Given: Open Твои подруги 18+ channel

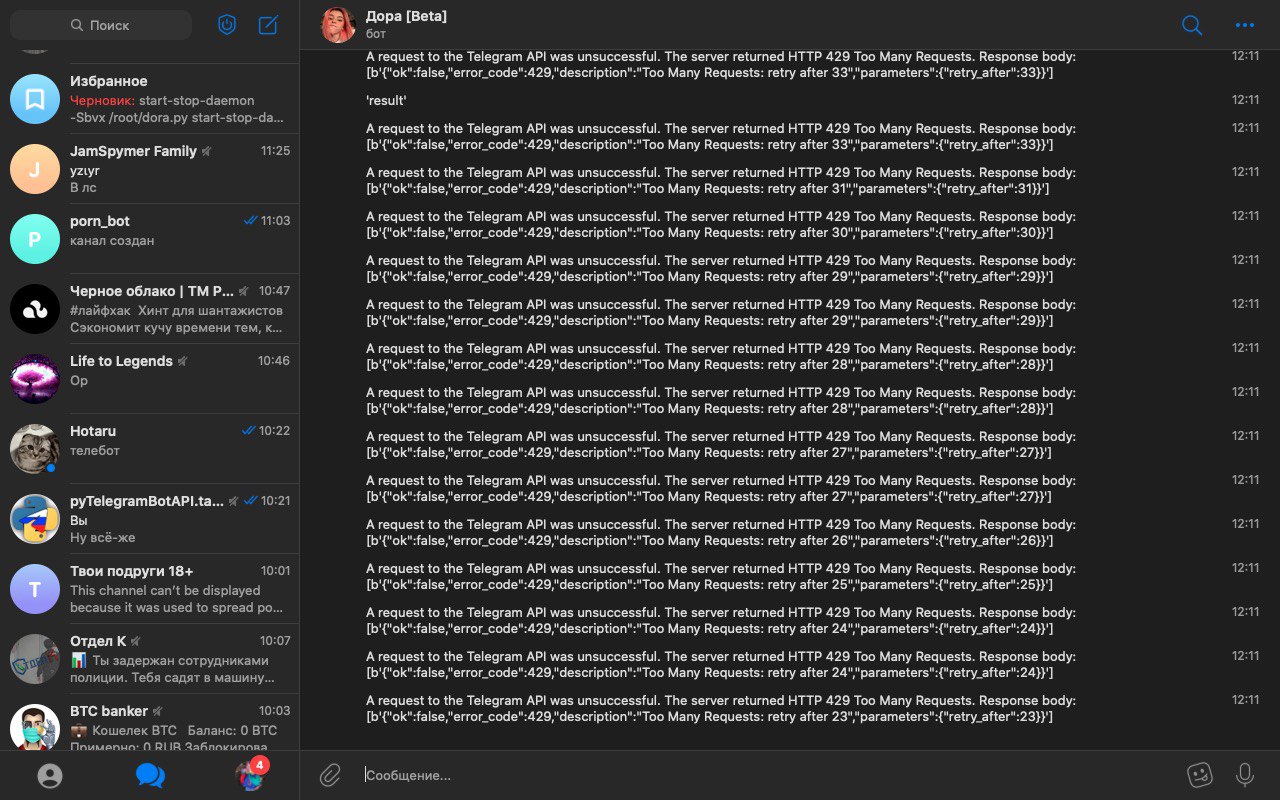Looking at the screenshot, I should click(150, 589).
